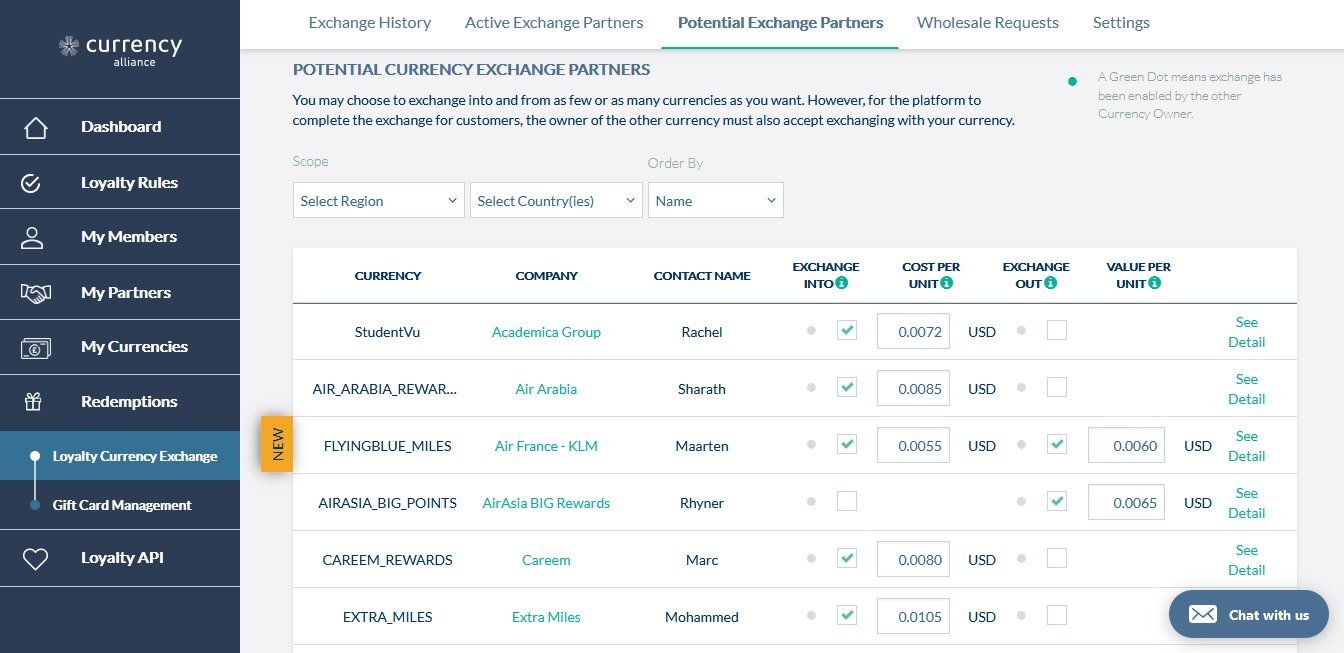Click the My Currencies banknote icon
The width and height of the screenshot is (1344, 653).
coord(36,347)
